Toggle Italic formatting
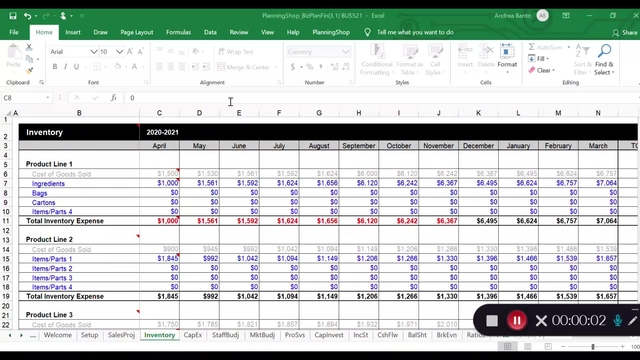Screen dimensions: 640x360 [65, 67]
